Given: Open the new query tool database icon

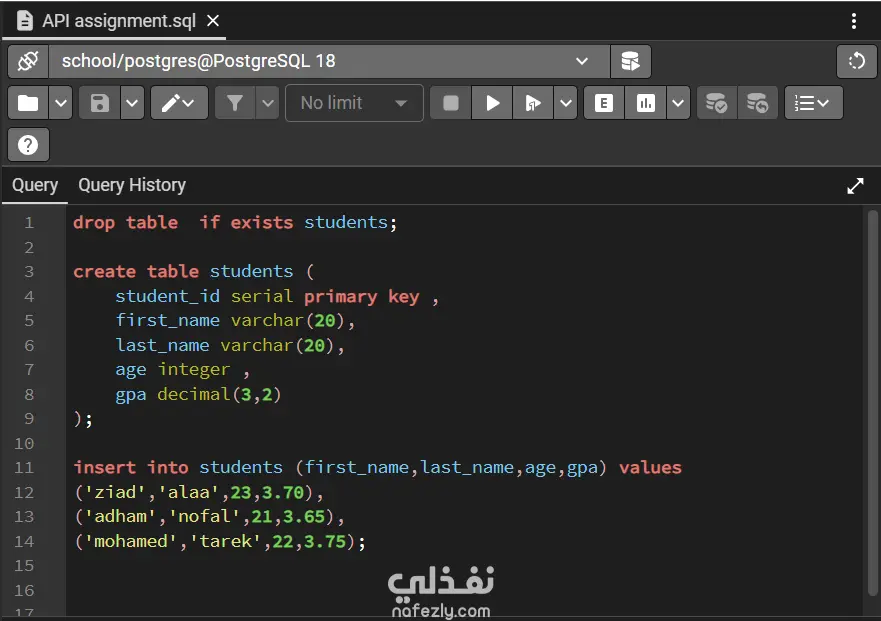Looking at the screenshot, I should click(630, 61).
